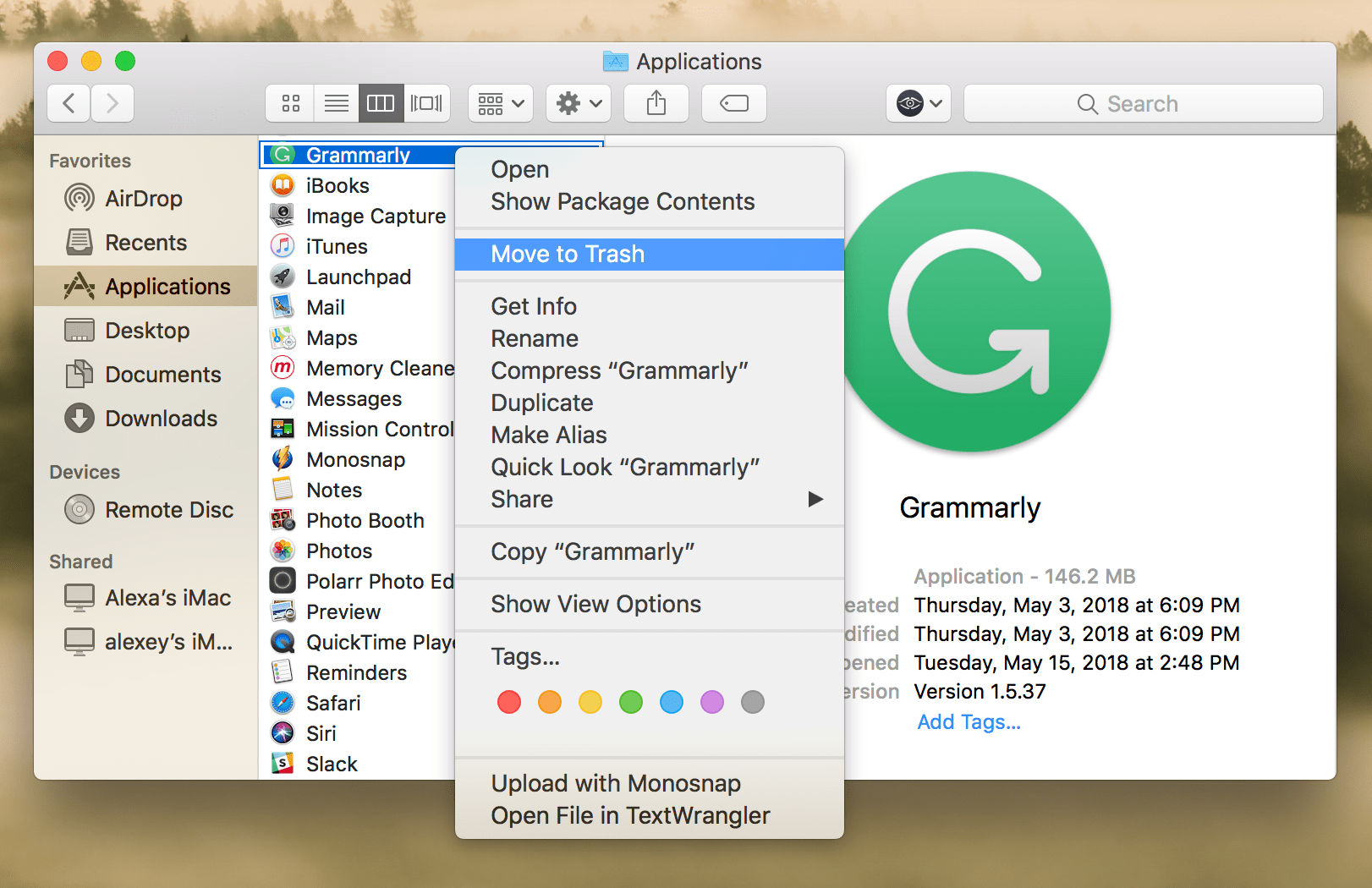Apply the red tag color
1372x888 pixels.
[x=509, y=702]
